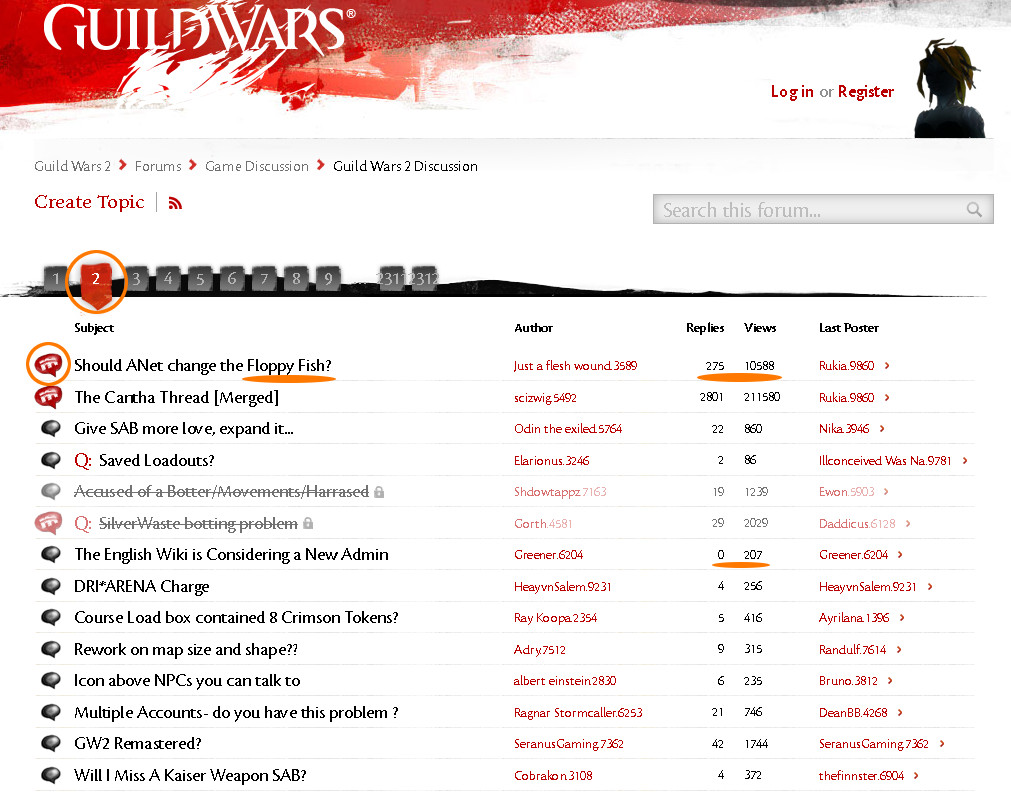
Task: Click the character avatar silhouette
Action: coord(949,88)
